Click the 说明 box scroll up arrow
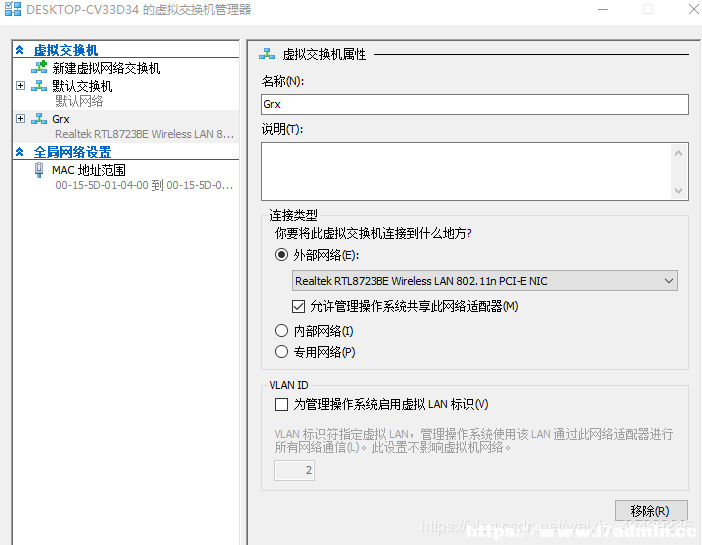Screen dimensions: 702x545 point(678,153)
